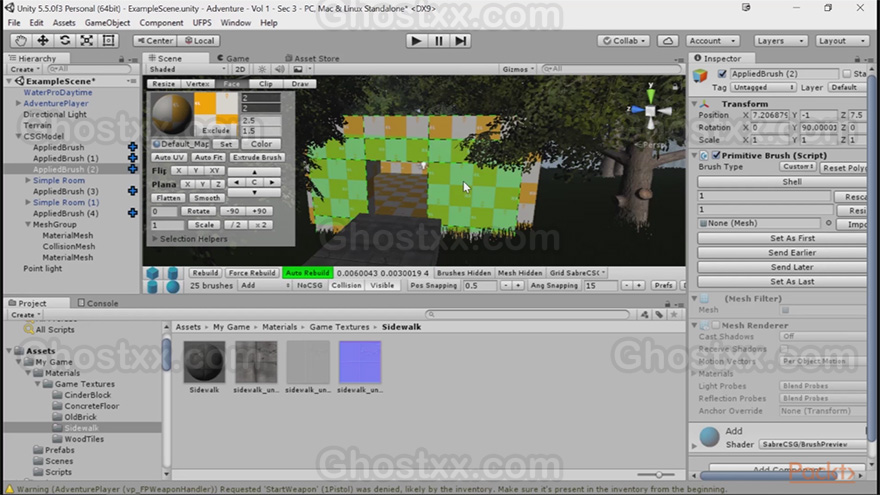
Task: Click the scene orientation gizmo
Action: 650,111
